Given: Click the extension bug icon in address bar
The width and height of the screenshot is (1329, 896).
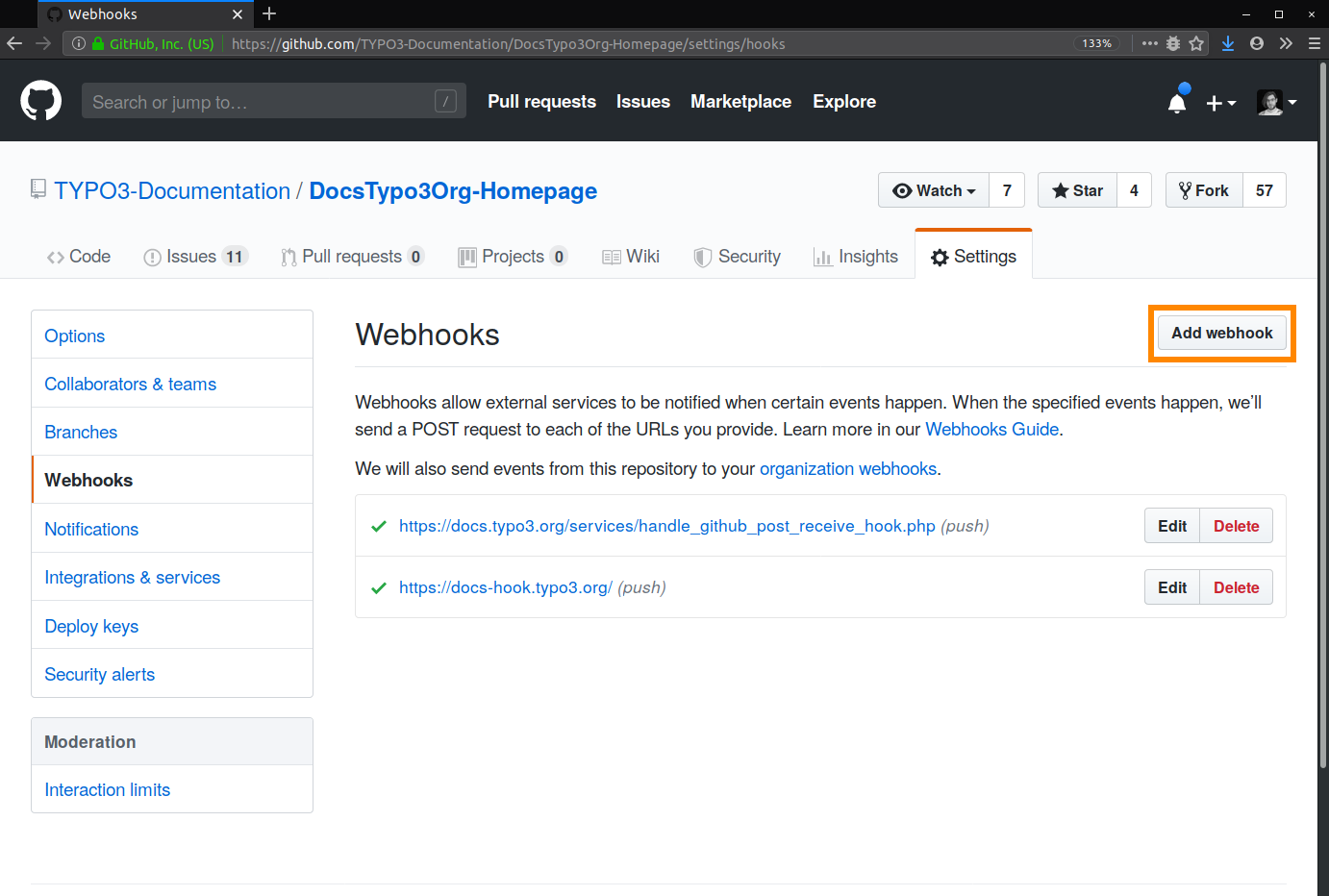Looking at the screenshot, I should point(1173,43).
